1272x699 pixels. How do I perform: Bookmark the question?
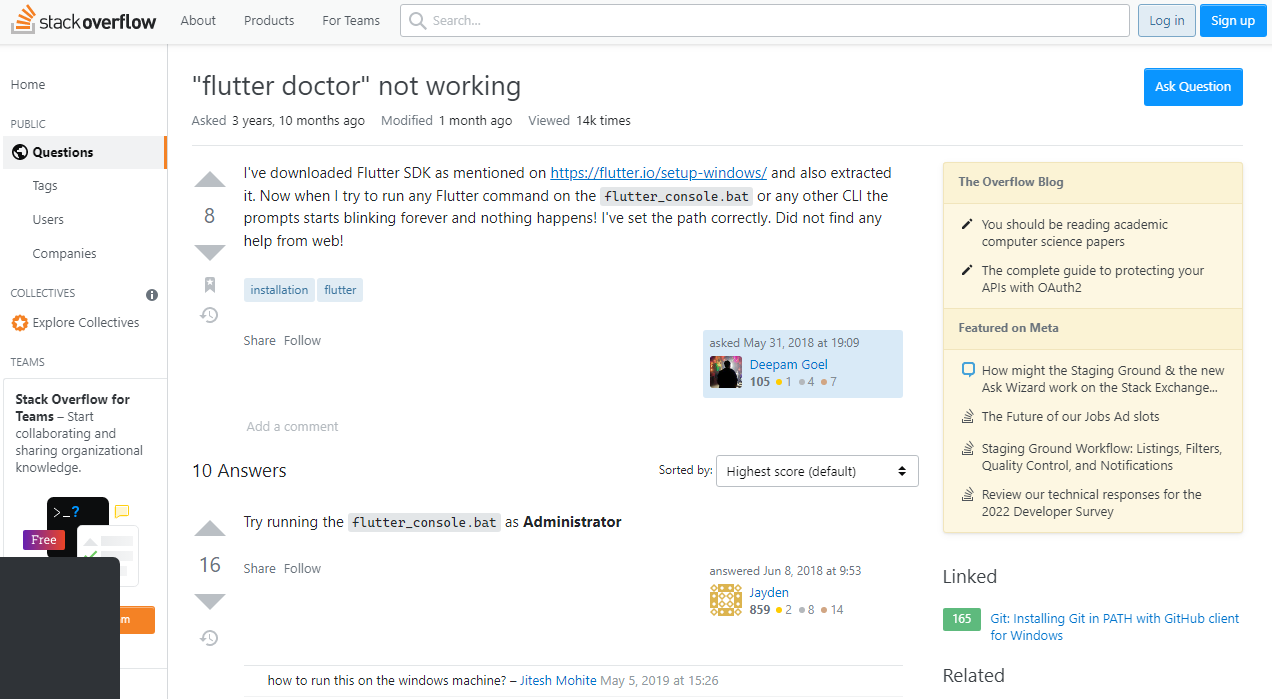(x=210, y=285)
